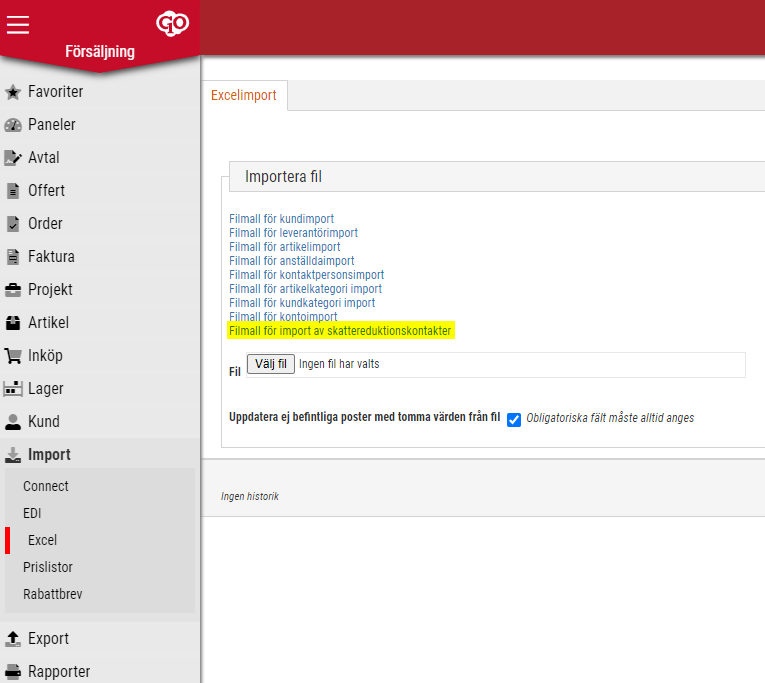Click the Kund person icon
765x683 pixels.
coord(13,422)
